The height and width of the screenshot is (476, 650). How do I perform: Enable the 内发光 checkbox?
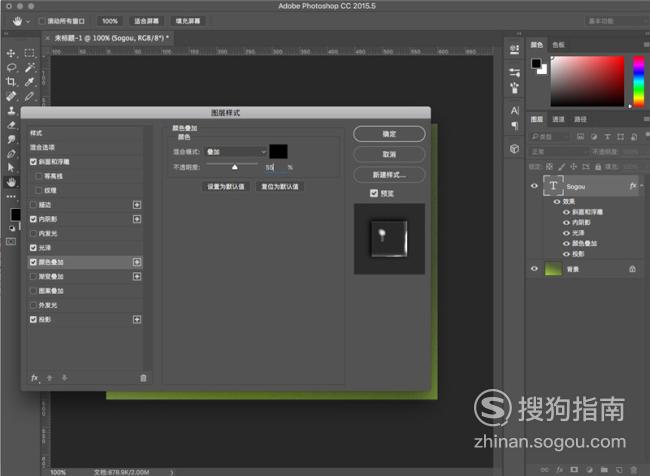33,233
